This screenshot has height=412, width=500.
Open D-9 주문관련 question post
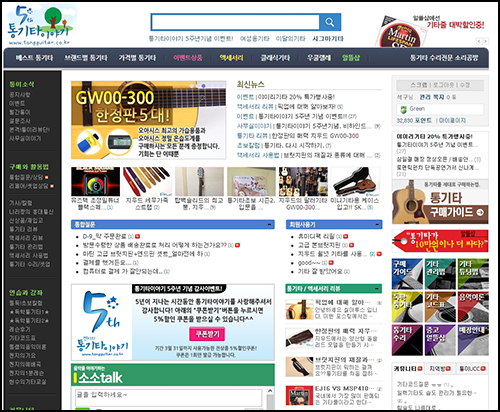pos(105,236)
